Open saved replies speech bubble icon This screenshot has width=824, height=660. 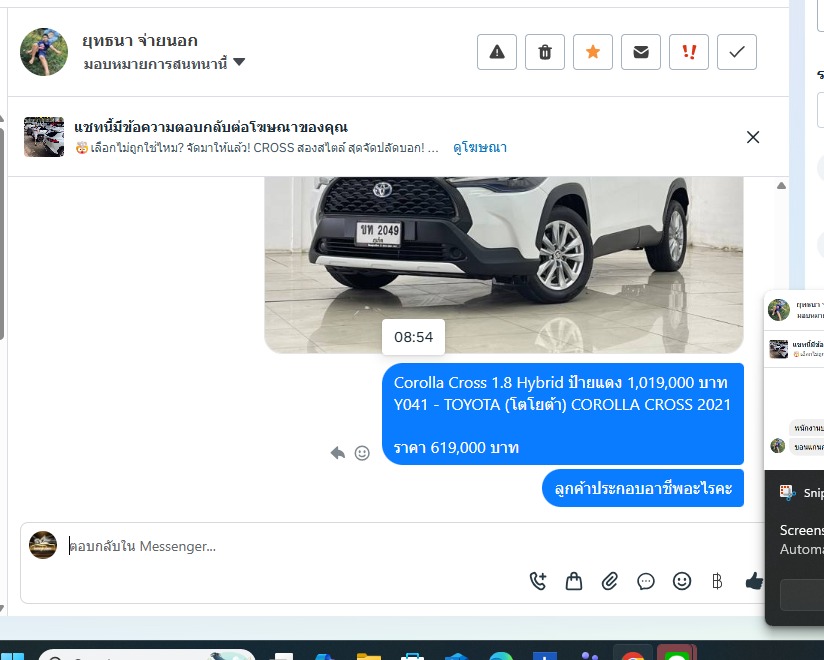pos(646,581)
